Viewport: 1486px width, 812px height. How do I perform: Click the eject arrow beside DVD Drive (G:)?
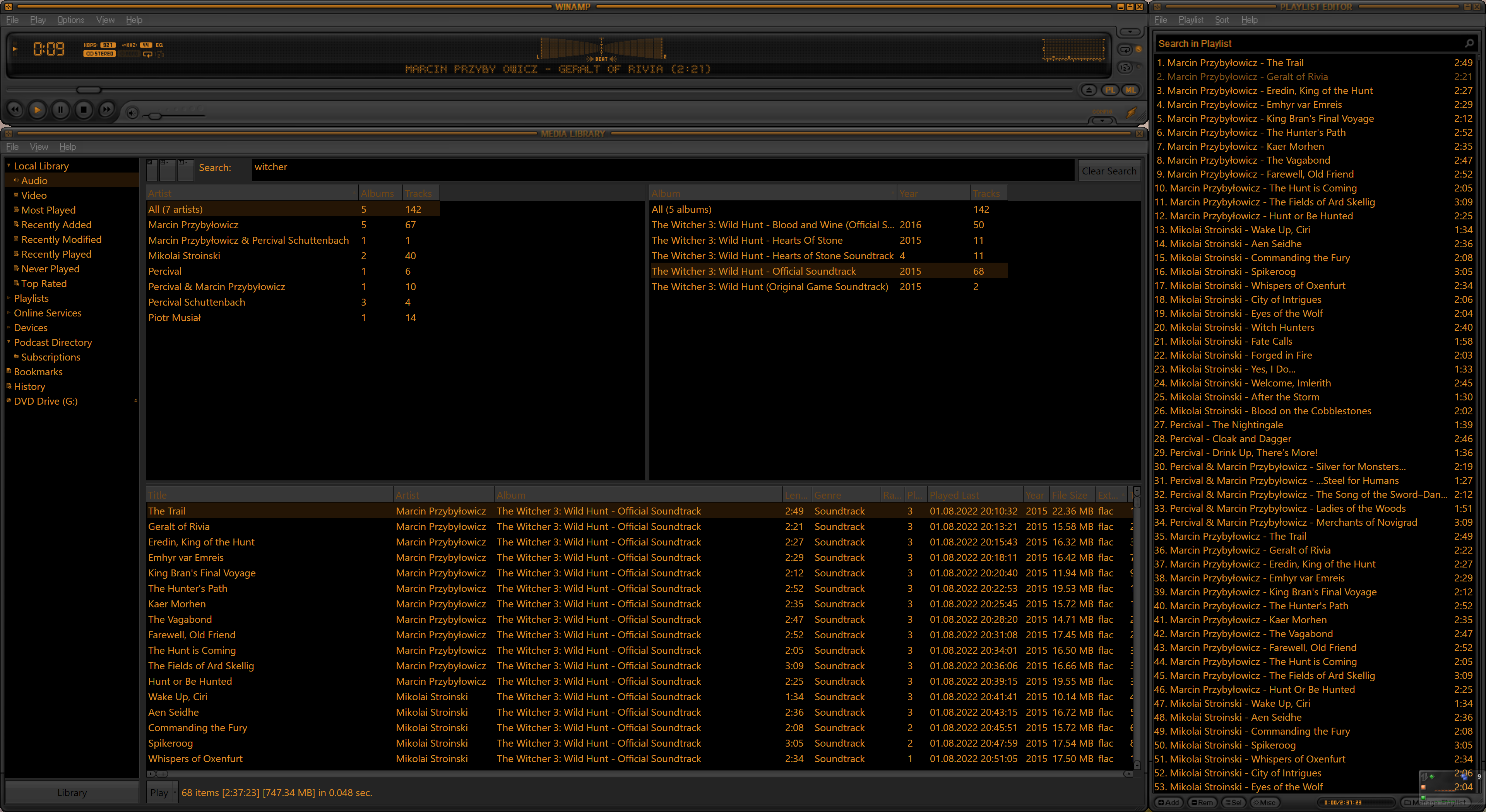[135, 400]
